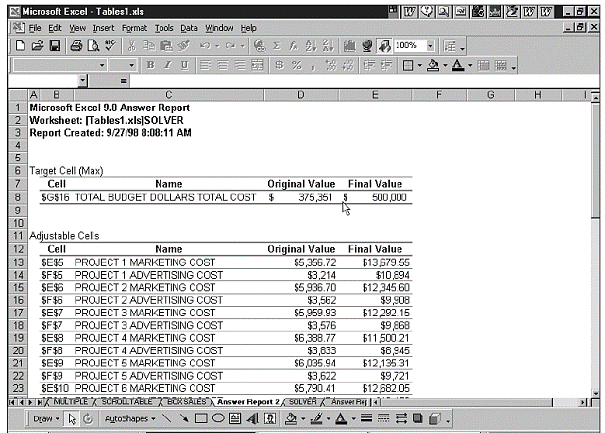Open Paste Function fx icon
This screenshot has width=605, height=433.
294,46
